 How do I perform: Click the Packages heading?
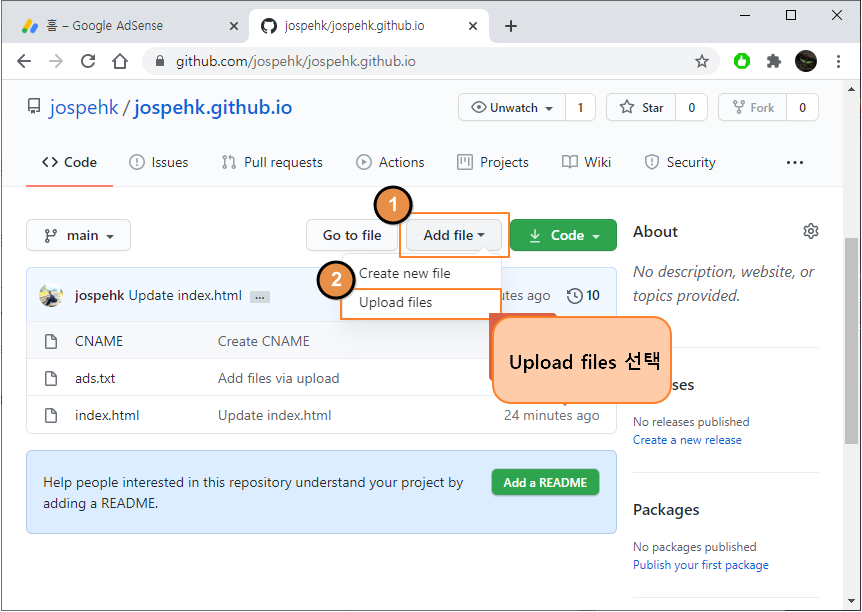coord(666,510)
